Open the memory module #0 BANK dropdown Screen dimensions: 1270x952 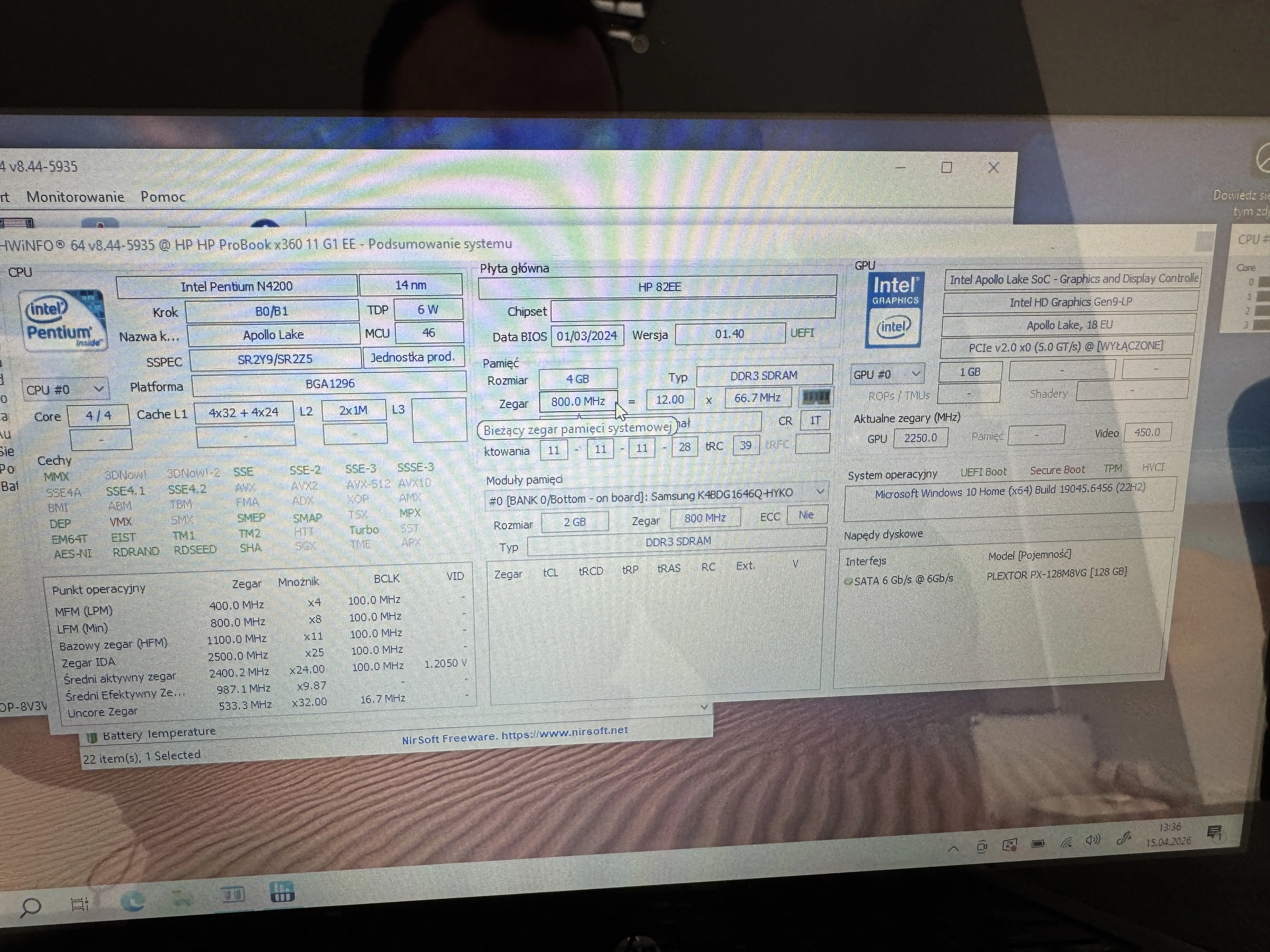[x=820, y=492]
